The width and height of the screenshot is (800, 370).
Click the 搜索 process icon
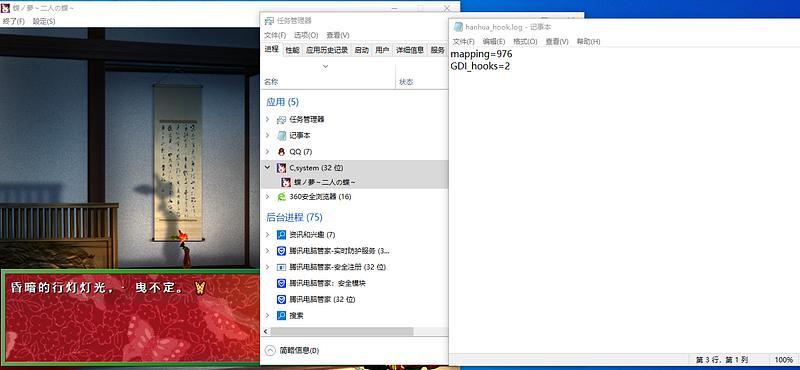281,315
